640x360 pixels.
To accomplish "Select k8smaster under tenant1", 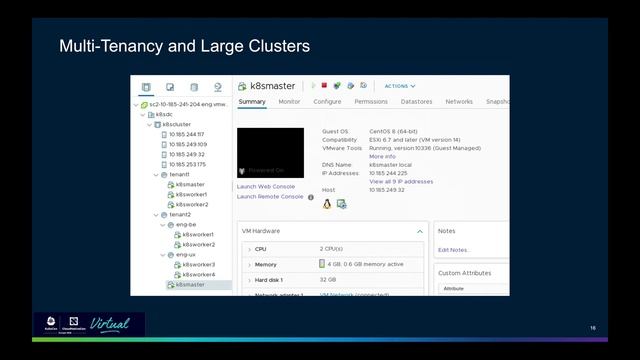I will pyautogui.click(x=190, y=185).
